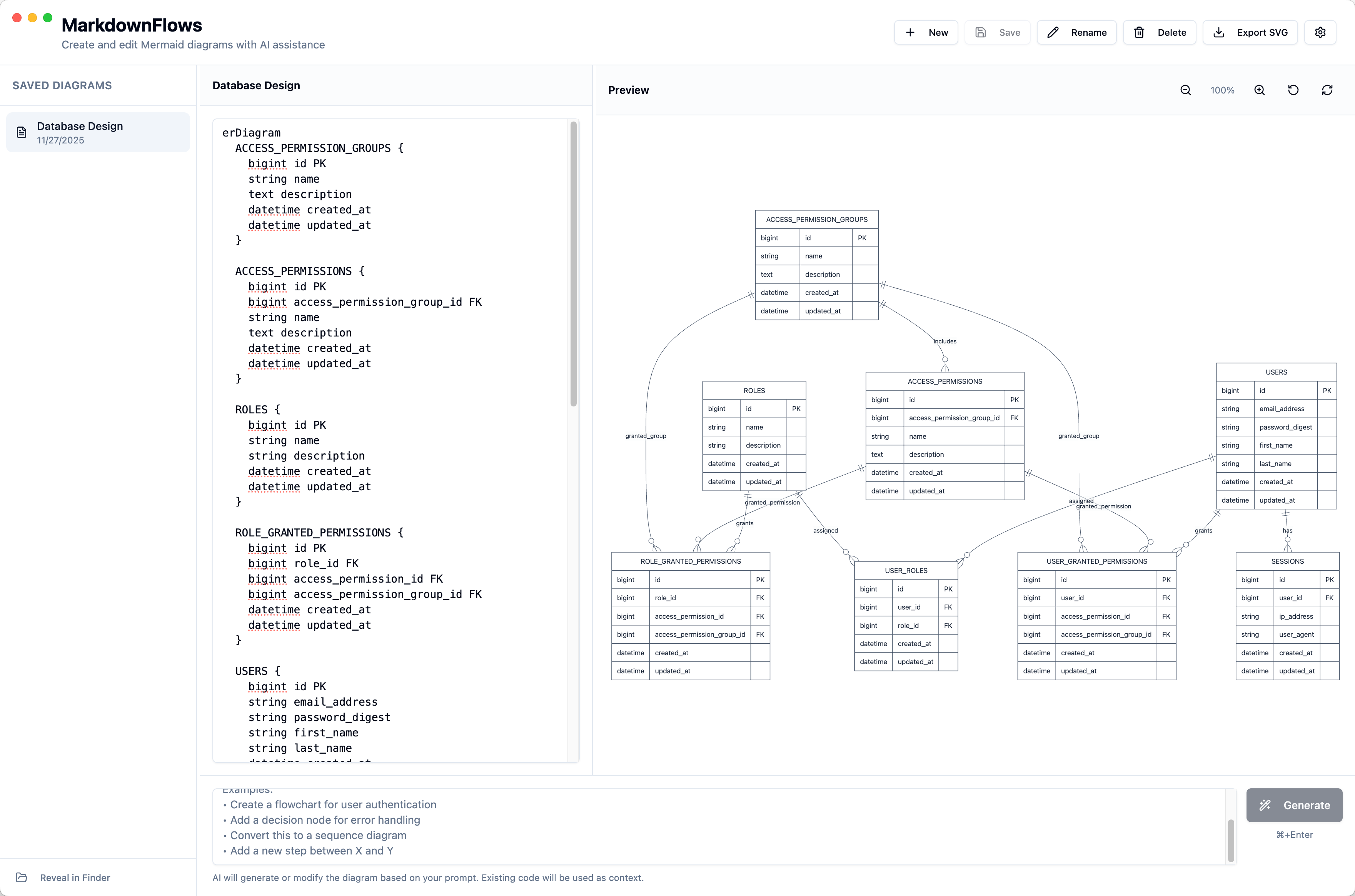Image resolution: width=1355 pixels, height=896 pixels.
Task: Open the settings gear
Action: tap(1320, 32)
